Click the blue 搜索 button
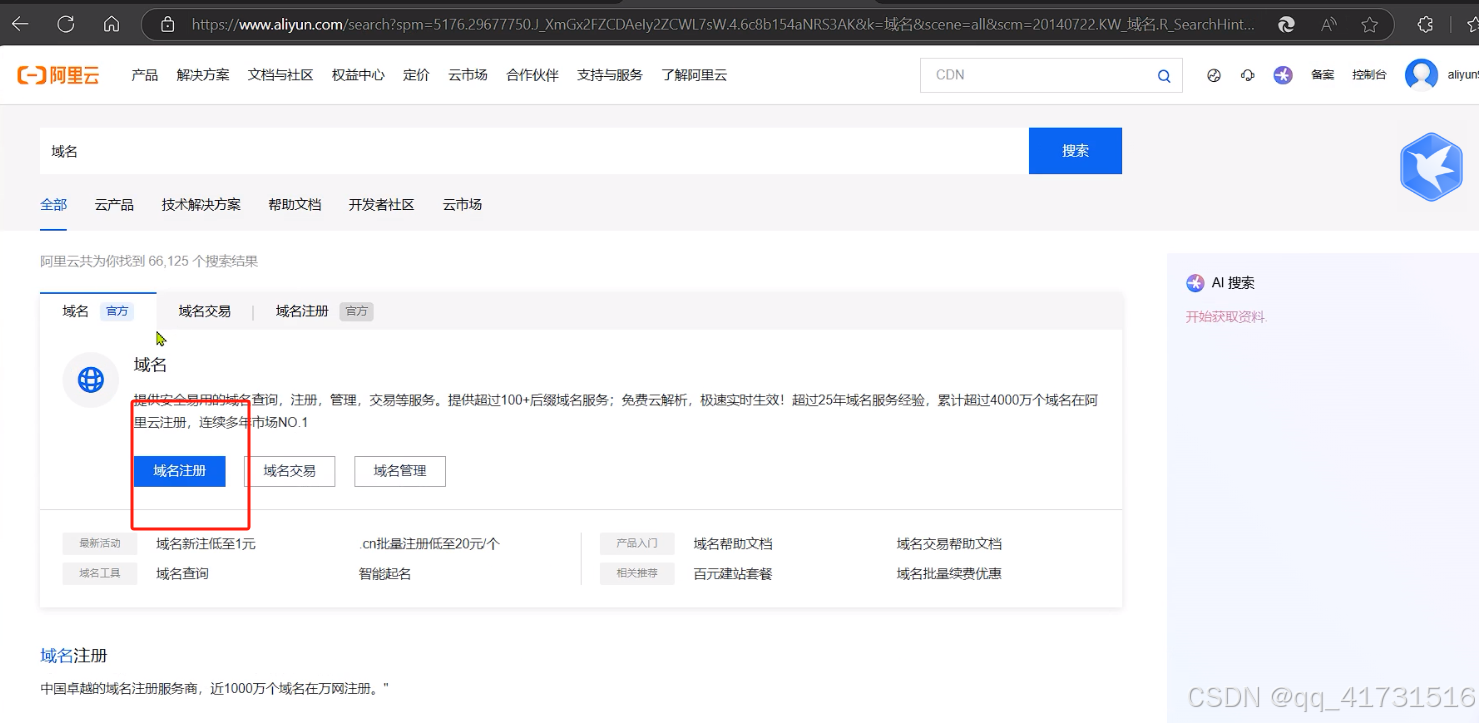The height and width of the screenshot is (723, 1479). tap(1075, 151)
